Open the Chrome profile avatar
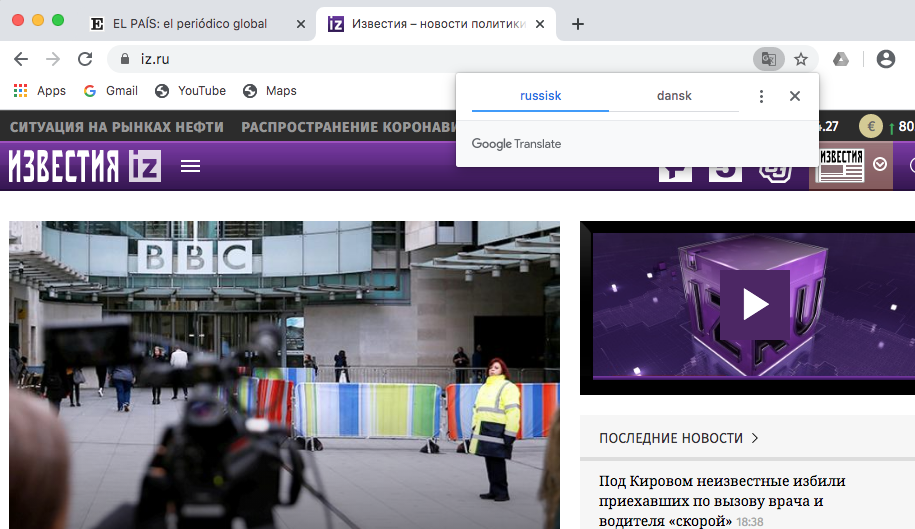The image size is (915, 529). click(x=886, y=59)
